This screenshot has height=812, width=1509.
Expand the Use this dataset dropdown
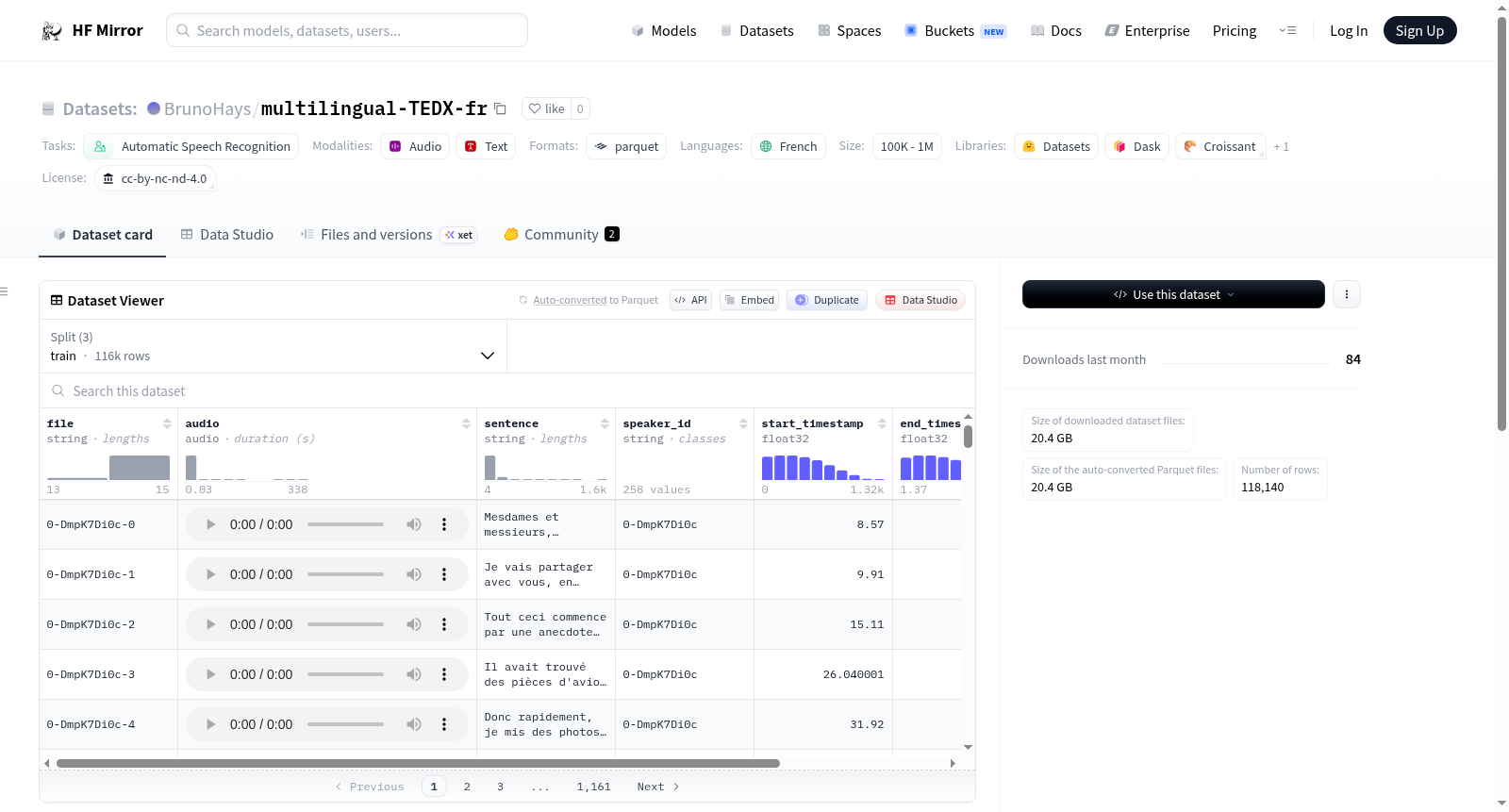pyautogui.click(x=1173, y=294)
